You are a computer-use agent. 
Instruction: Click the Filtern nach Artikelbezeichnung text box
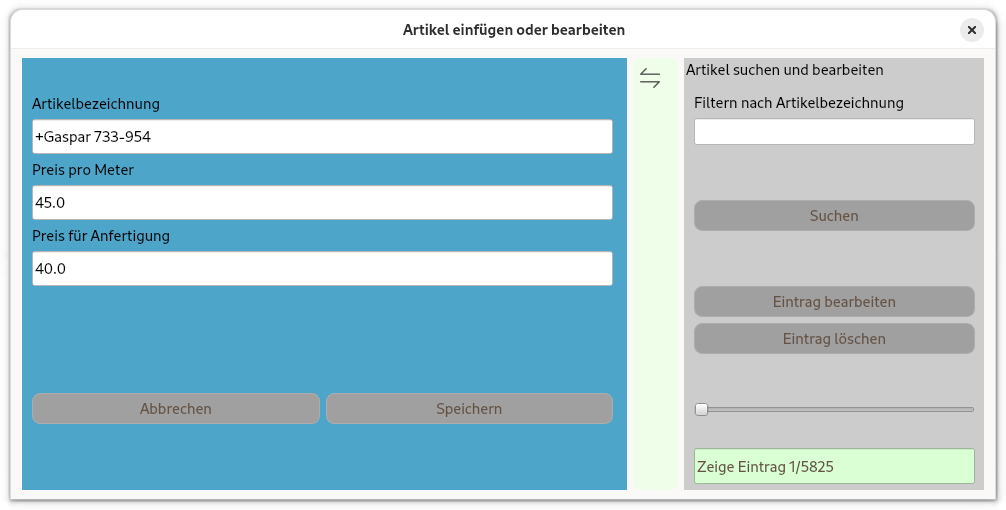[x=834, y=132]
